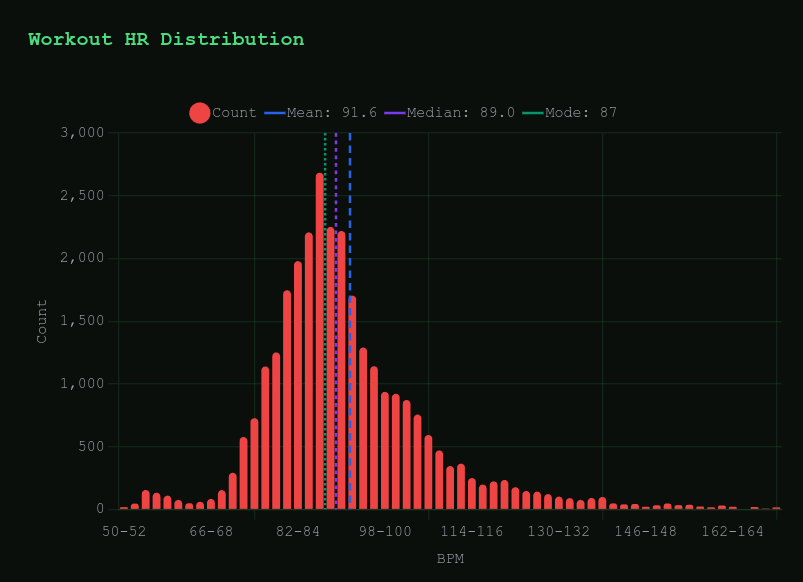Click the BPM x-axis title
Image resolution: width=803 pixels, height=582 pixels.
tap(450, 559)
